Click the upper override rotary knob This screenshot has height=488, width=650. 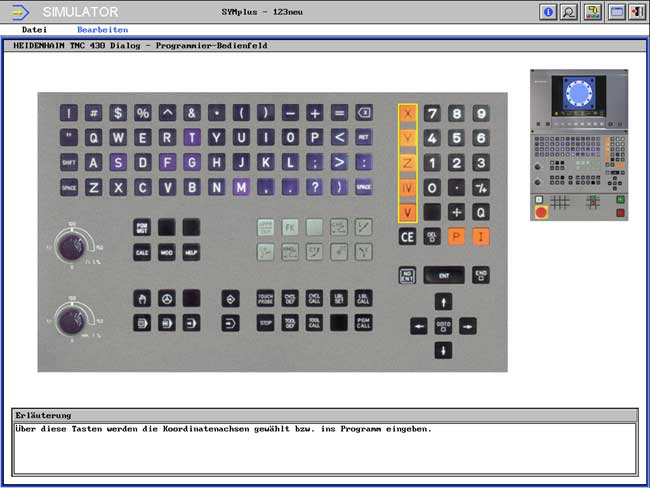click(x=72, y=245)
